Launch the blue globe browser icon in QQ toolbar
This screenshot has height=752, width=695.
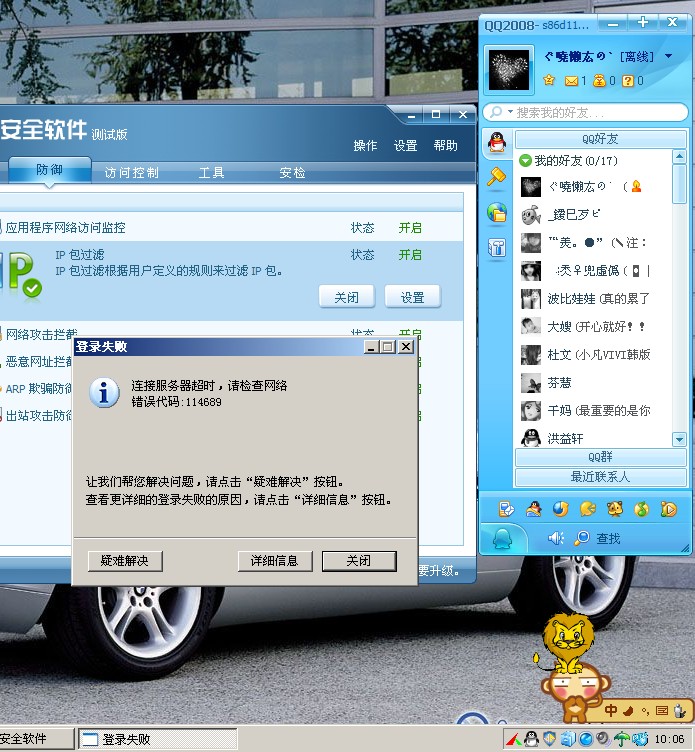pyautogui.click(x=560, y=508)
